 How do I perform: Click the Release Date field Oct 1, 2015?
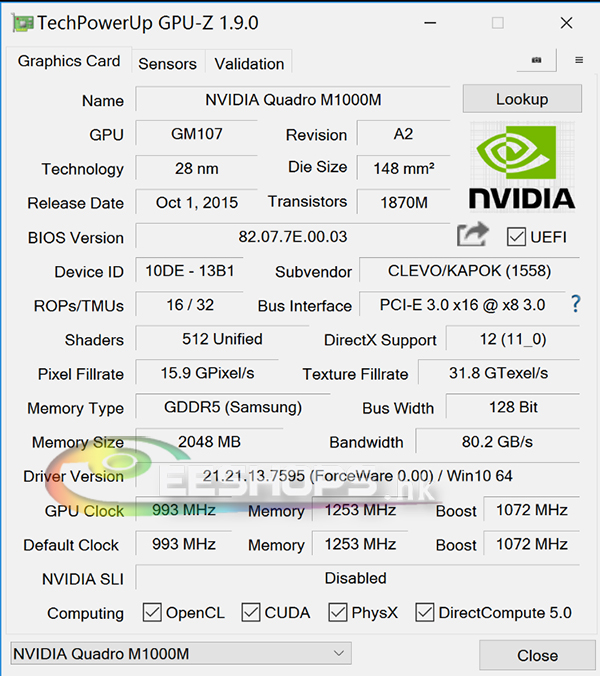pyautogui.click(x=197, y=202)
